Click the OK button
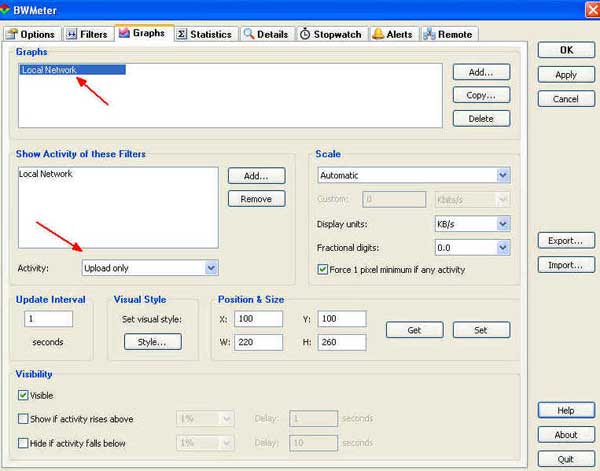 click(566, 50)
